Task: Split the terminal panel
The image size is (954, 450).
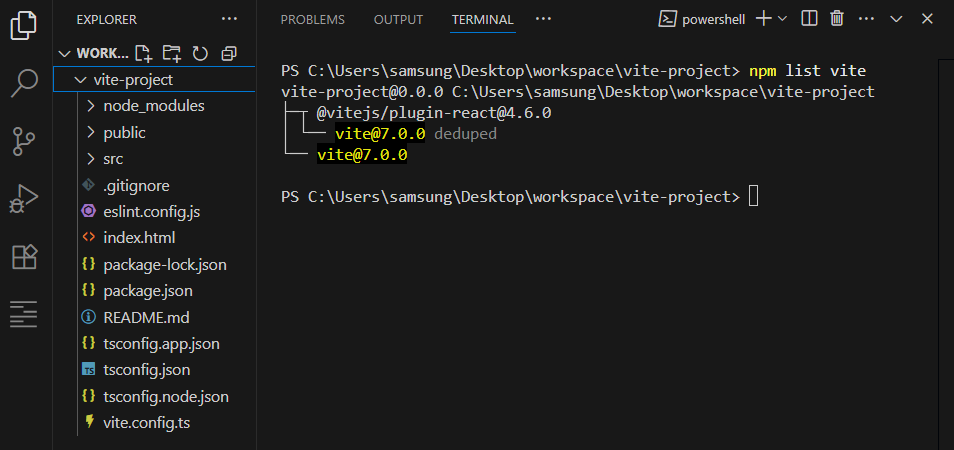Action: click(809, 19)
